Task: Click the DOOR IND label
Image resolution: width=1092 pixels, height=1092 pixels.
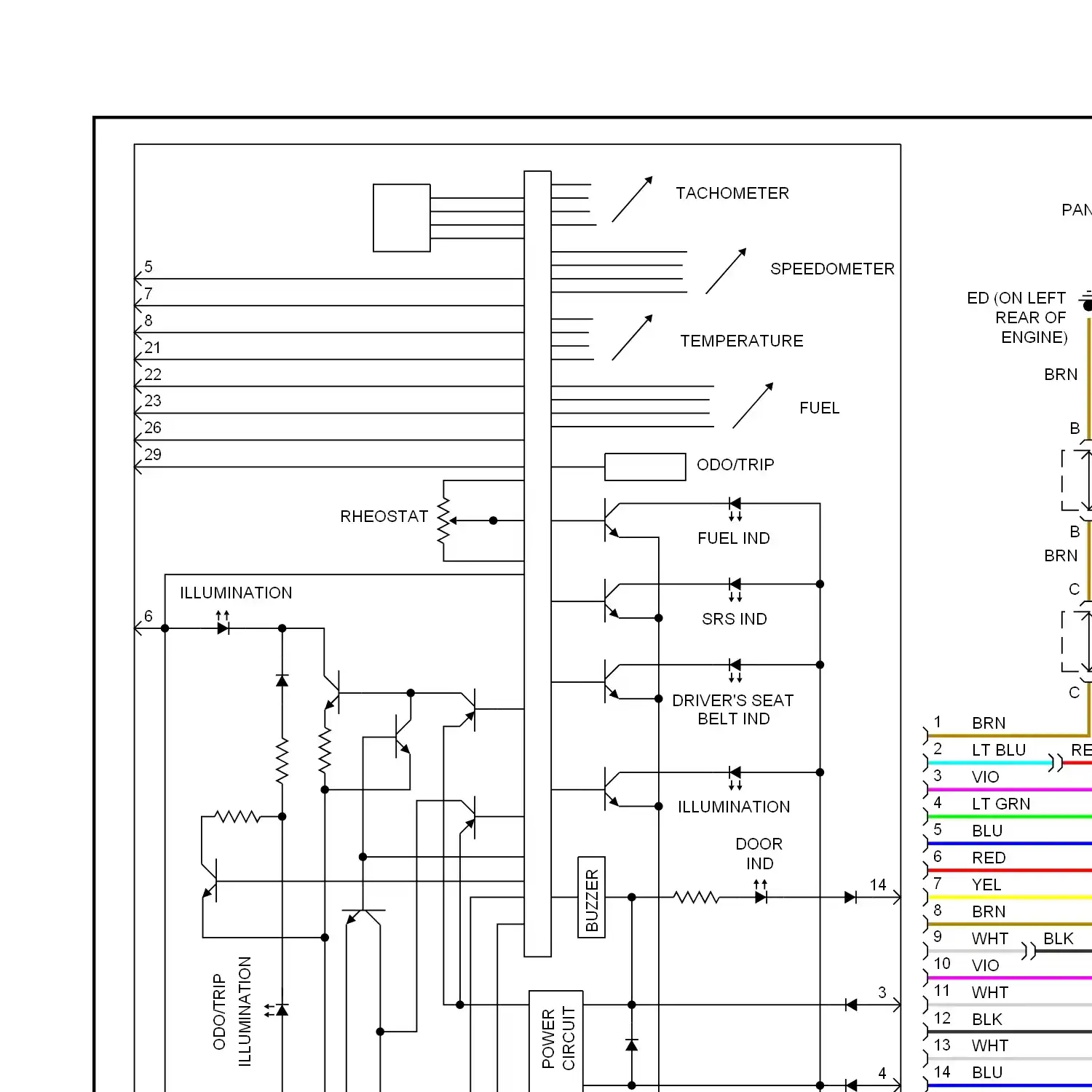Action: pos(759,853)
